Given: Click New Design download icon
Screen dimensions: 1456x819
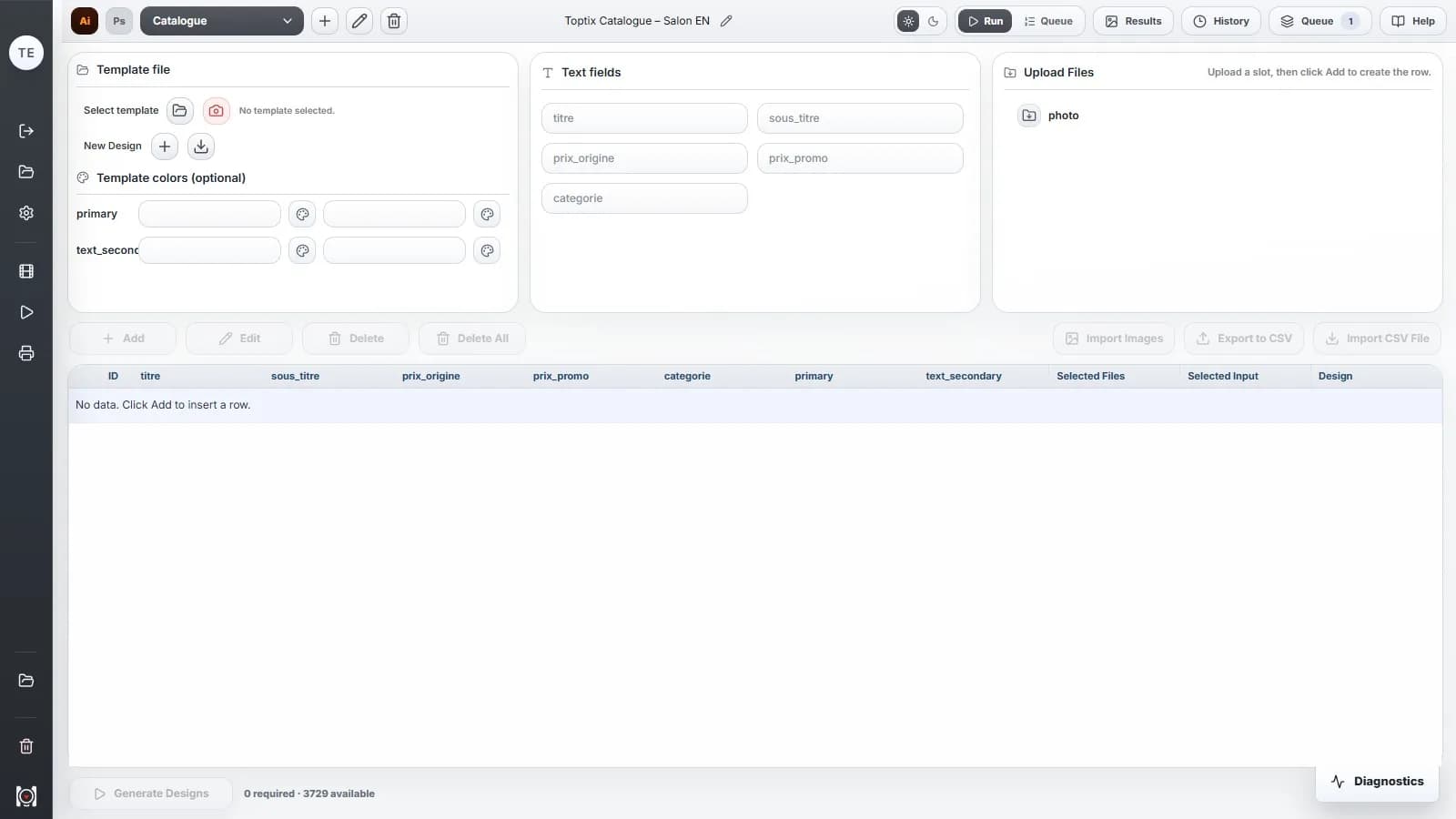Looking at the screenshot, I should (201, 146).
